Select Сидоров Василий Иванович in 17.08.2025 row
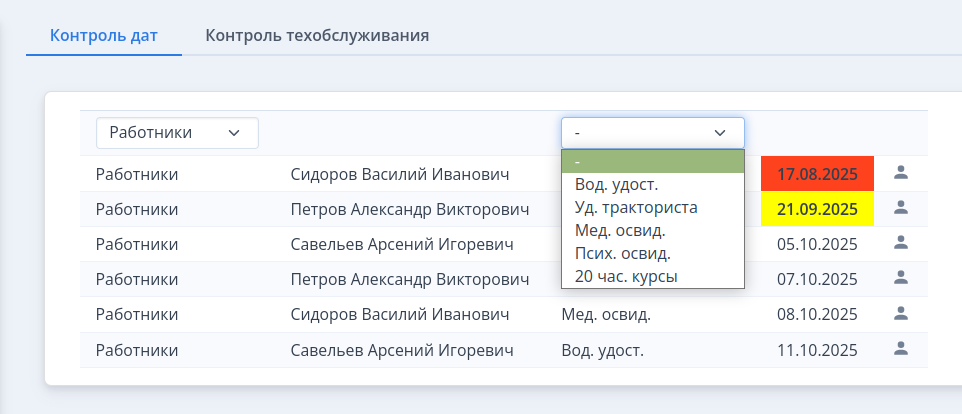This screenshot has width=962, height=414. click(x=399, y=174)
